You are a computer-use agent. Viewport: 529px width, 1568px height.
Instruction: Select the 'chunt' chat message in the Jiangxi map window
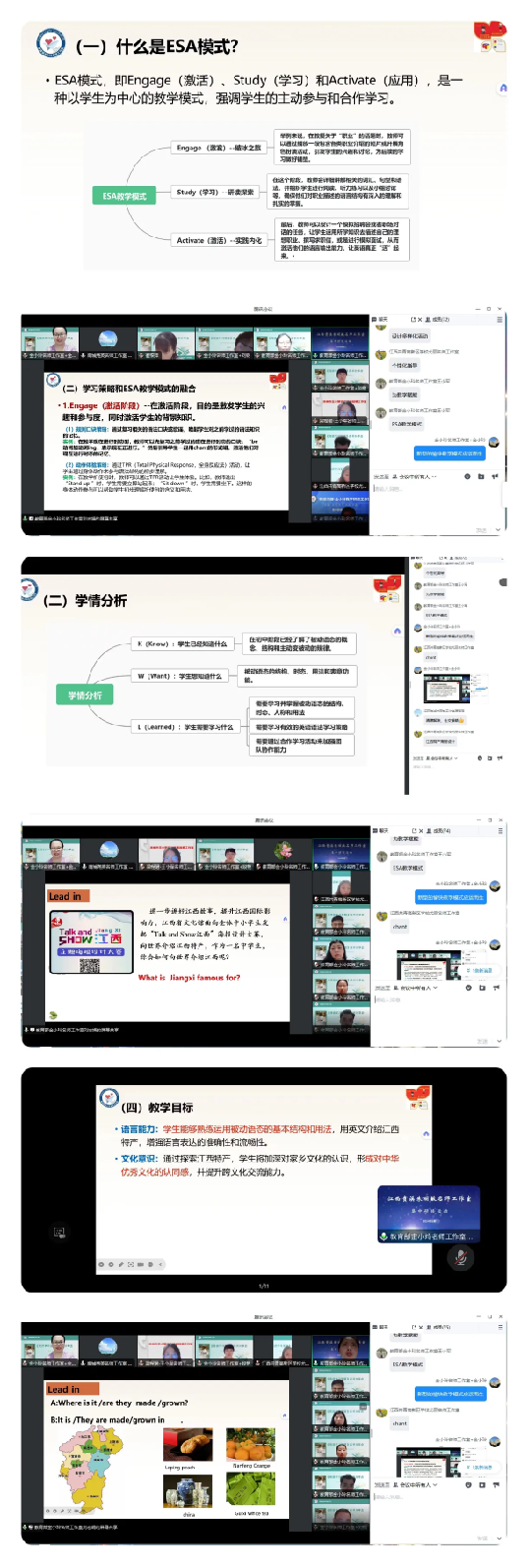pyautogui.click(x=400, y=1422)
